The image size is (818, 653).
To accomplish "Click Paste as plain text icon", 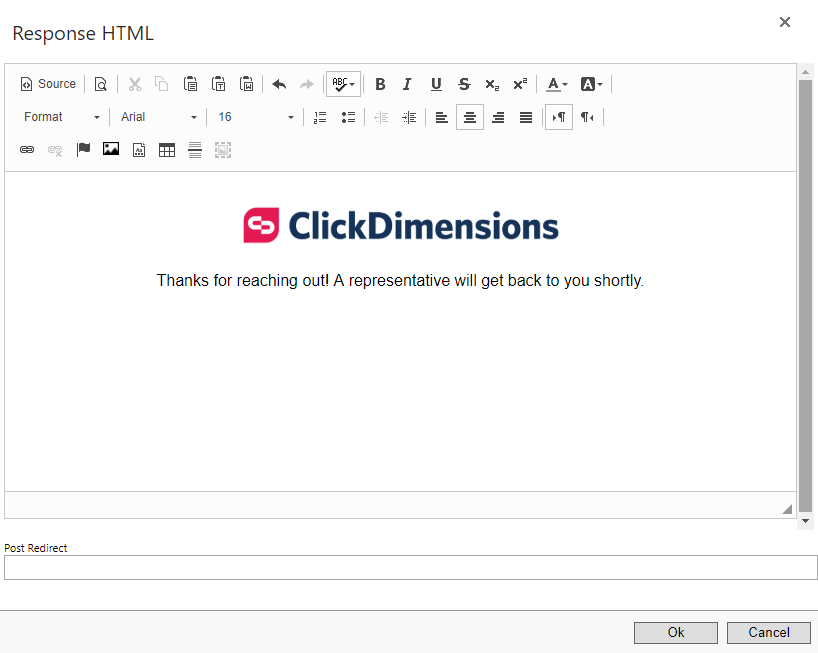I will 219,84.
